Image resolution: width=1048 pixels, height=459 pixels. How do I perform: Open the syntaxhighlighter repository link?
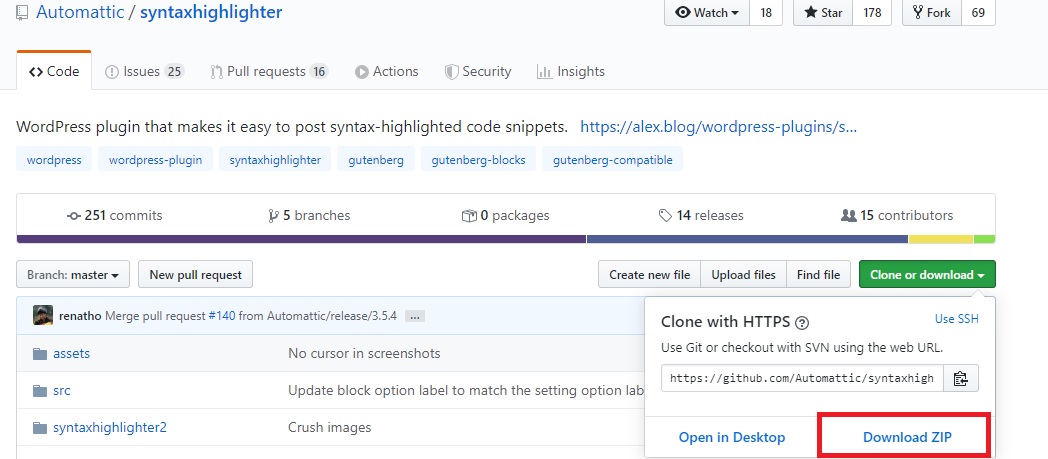[x=211, y=12]
